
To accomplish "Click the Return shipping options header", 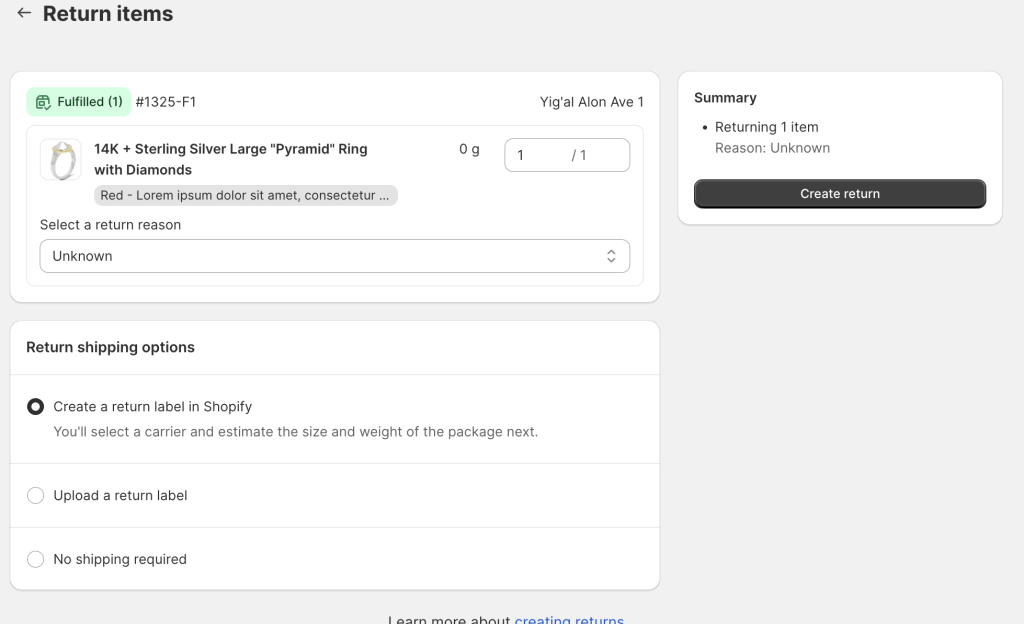I will click(x=110, y=347).
